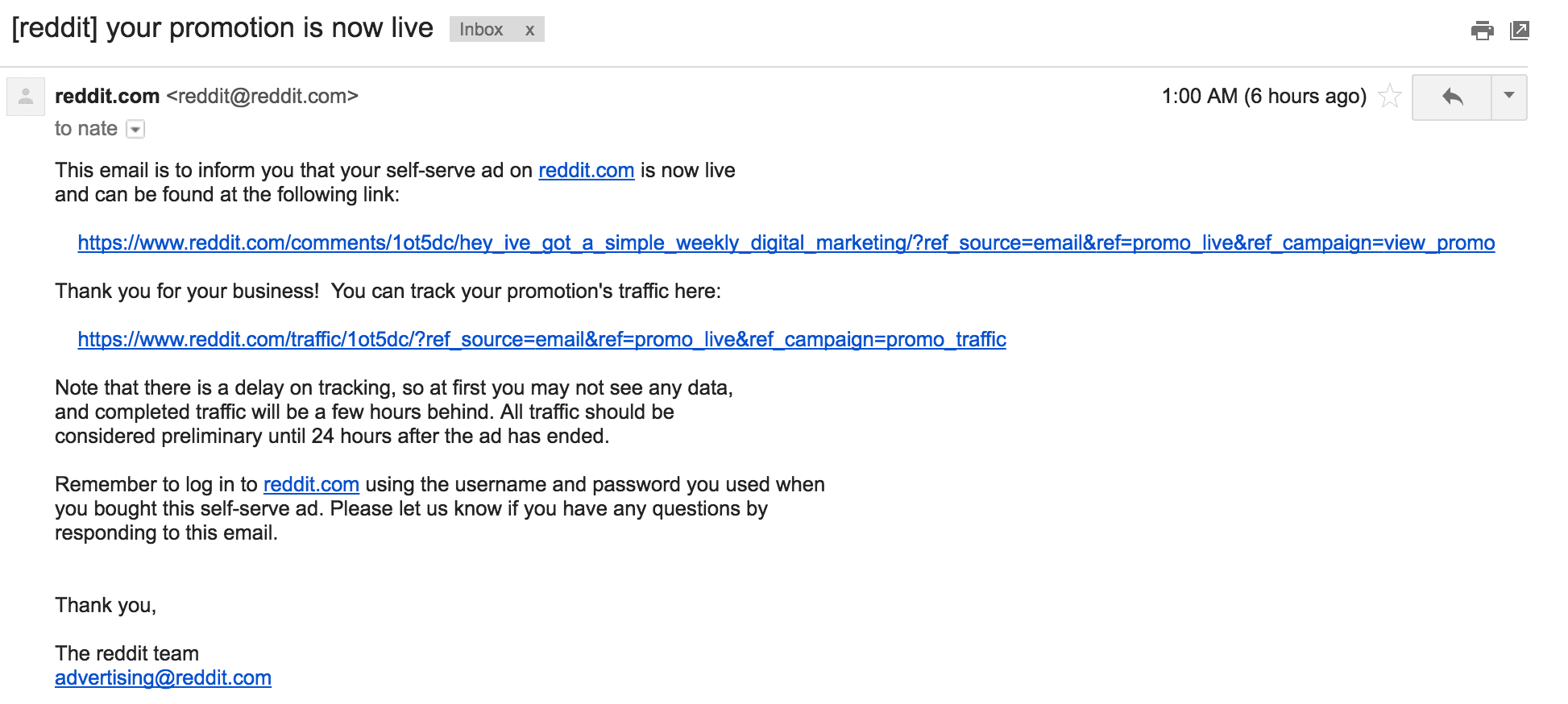The height and width of the screenshot is (704, 1568).
Task: Click the Inbox label tag
Action: (481, 30)
